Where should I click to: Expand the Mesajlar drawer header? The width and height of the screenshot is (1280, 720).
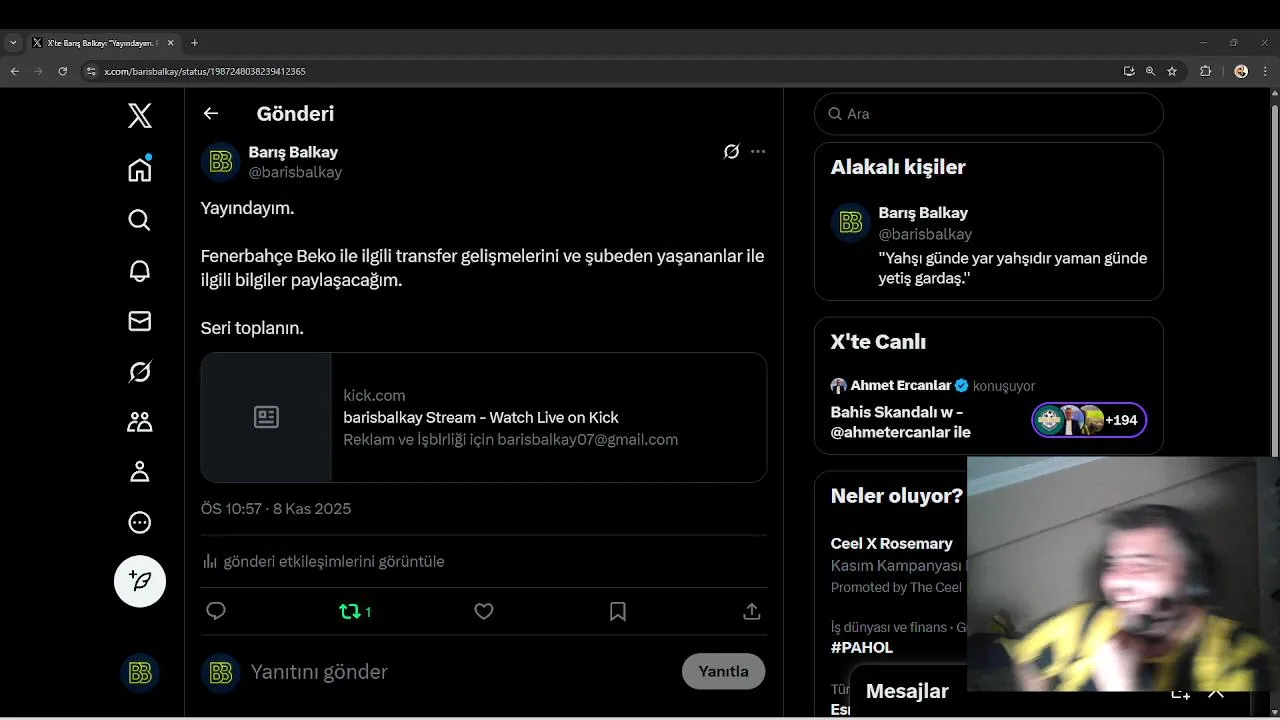[x=907, y=691]
